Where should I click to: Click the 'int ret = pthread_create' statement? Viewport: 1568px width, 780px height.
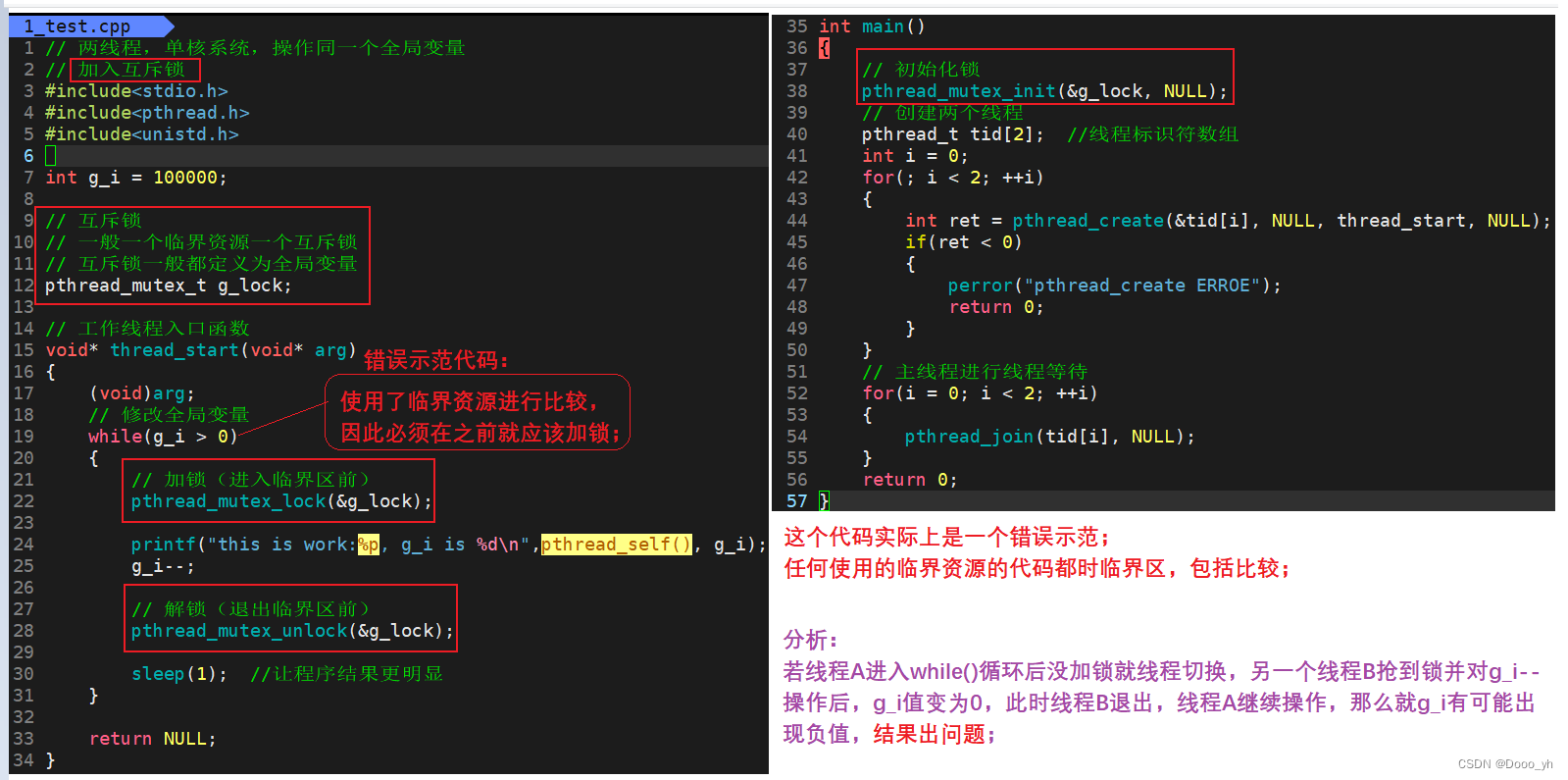coord(1228,221)
